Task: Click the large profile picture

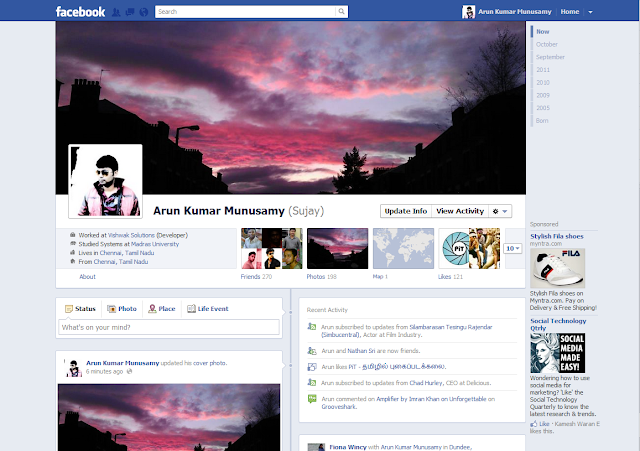Action: (x=105, y=181)
